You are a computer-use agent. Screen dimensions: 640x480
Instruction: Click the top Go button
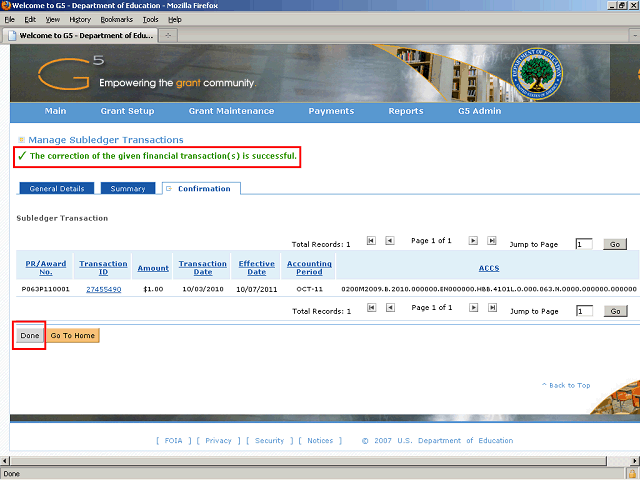pyautogui.click(x=615, y=244)
